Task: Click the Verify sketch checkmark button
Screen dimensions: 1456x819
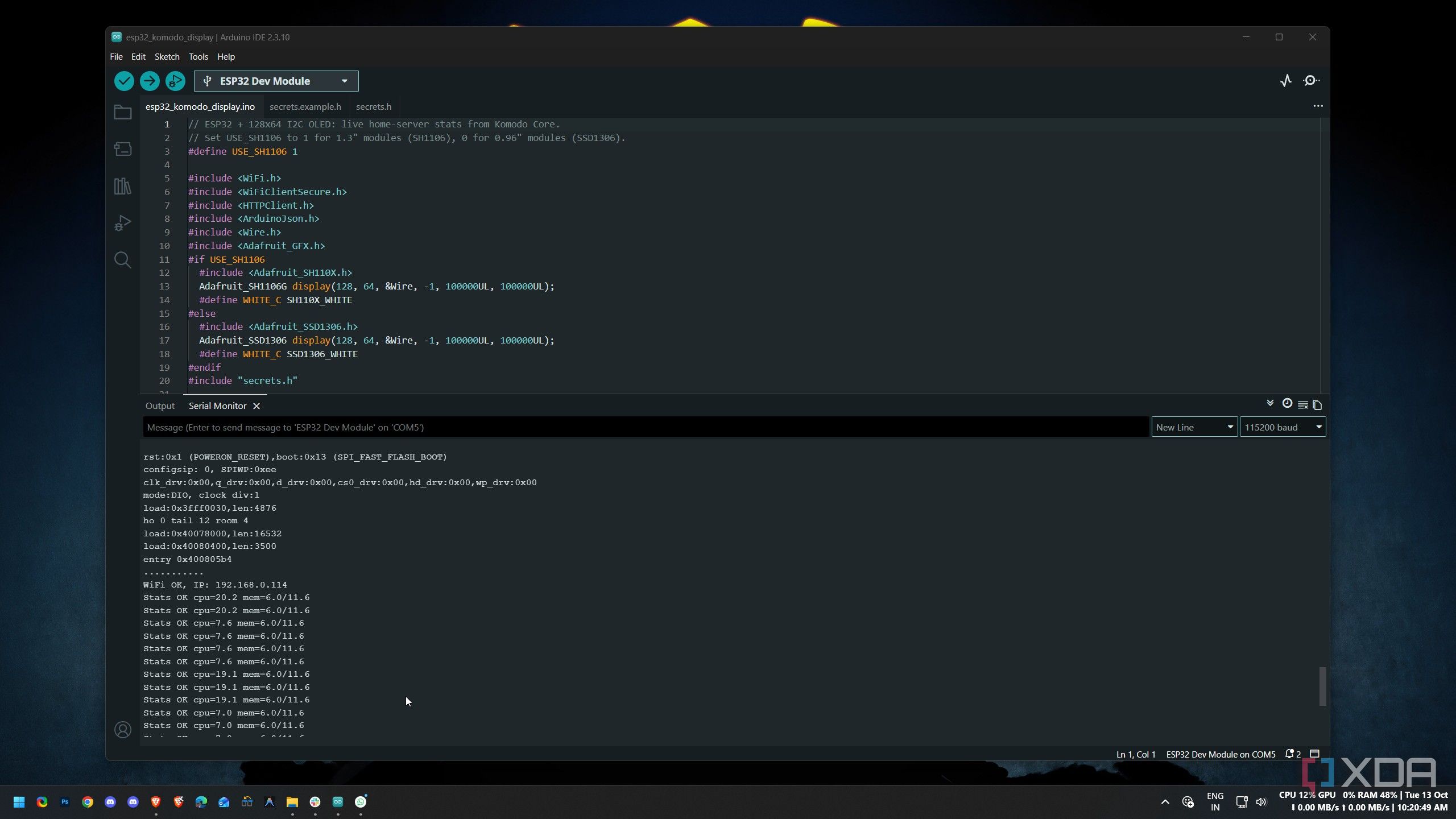Action: (124, 81)
